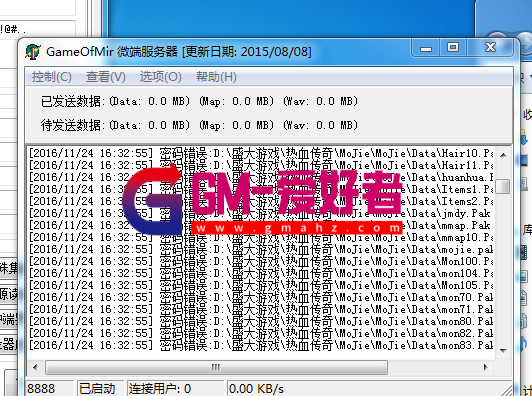Click the log list scroll-down arrow
This screenshot has width=532, height=396.
tap(503, 351)
